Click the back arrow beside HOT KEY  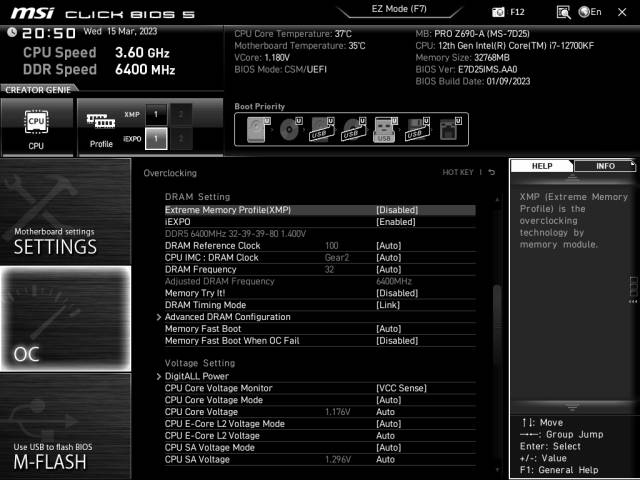(x=492, y=172)
